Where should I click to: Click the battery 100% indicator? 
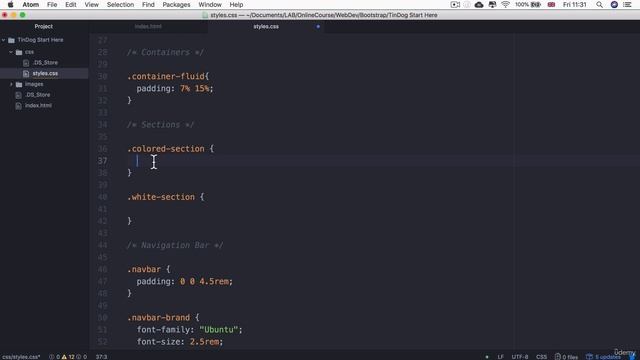click(x=528, y=4)
